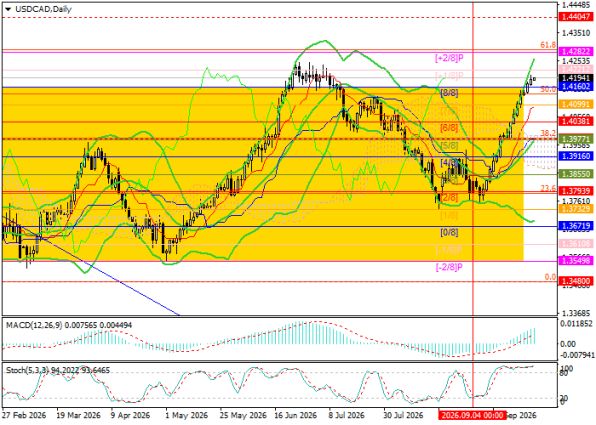The image size is (596, 425).
Task: Select the red 2026.09.04 00:00 date marker
Action: [472, 415]
